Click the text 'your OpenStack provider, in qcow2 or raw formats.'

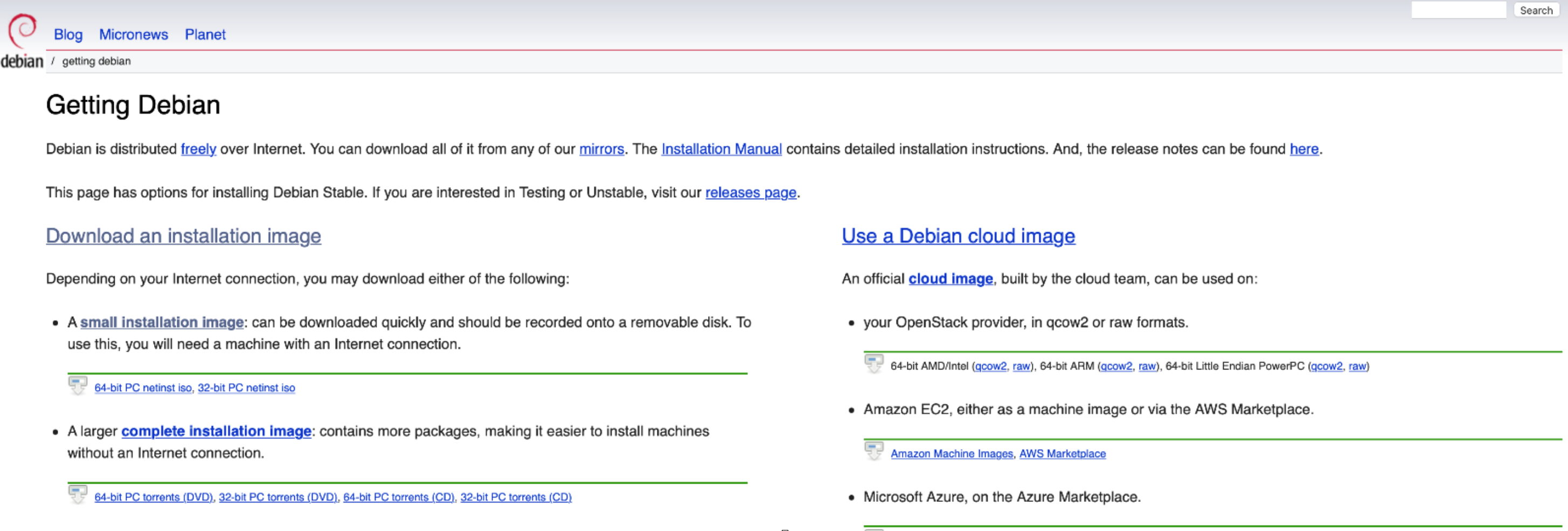pos(1025,323)
